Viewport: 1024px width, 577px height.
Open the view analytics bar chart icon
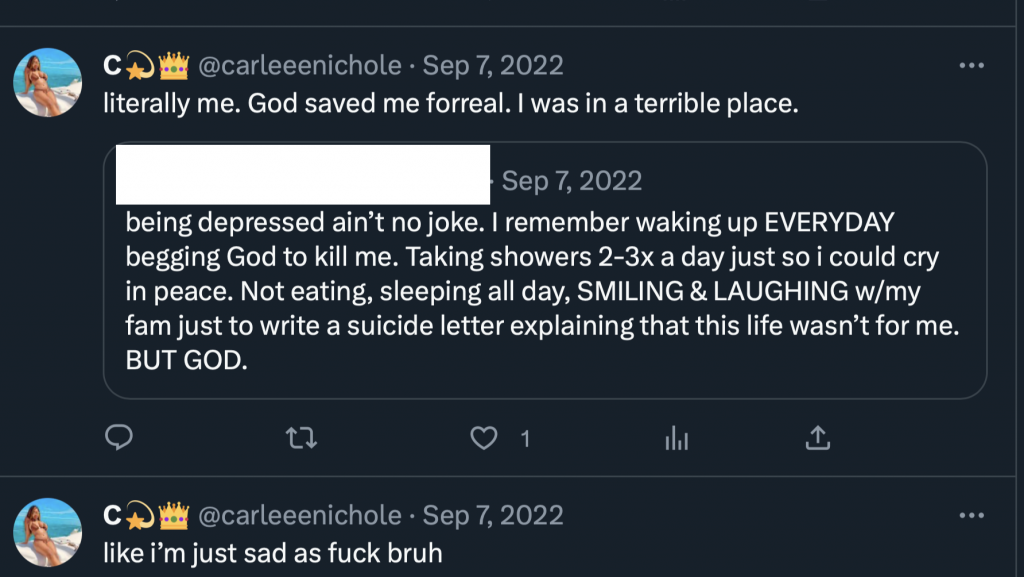tap(677, 437)
